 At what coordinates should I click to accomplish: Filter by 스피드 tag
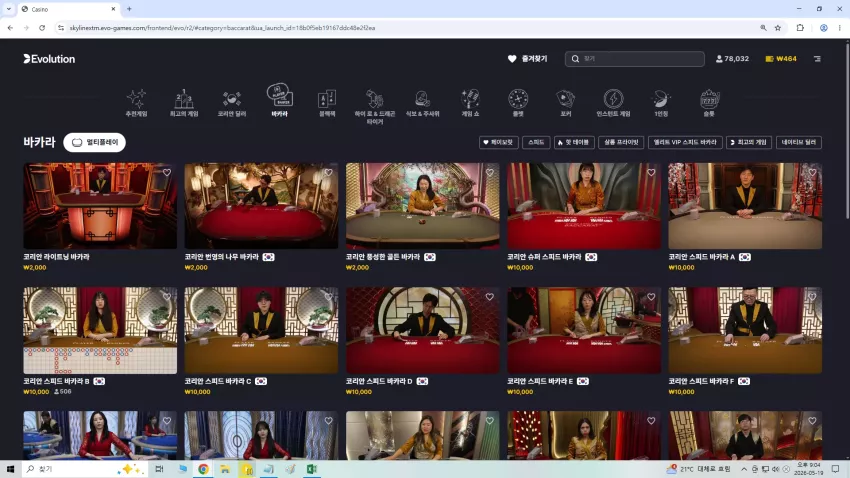coord(536,143)
